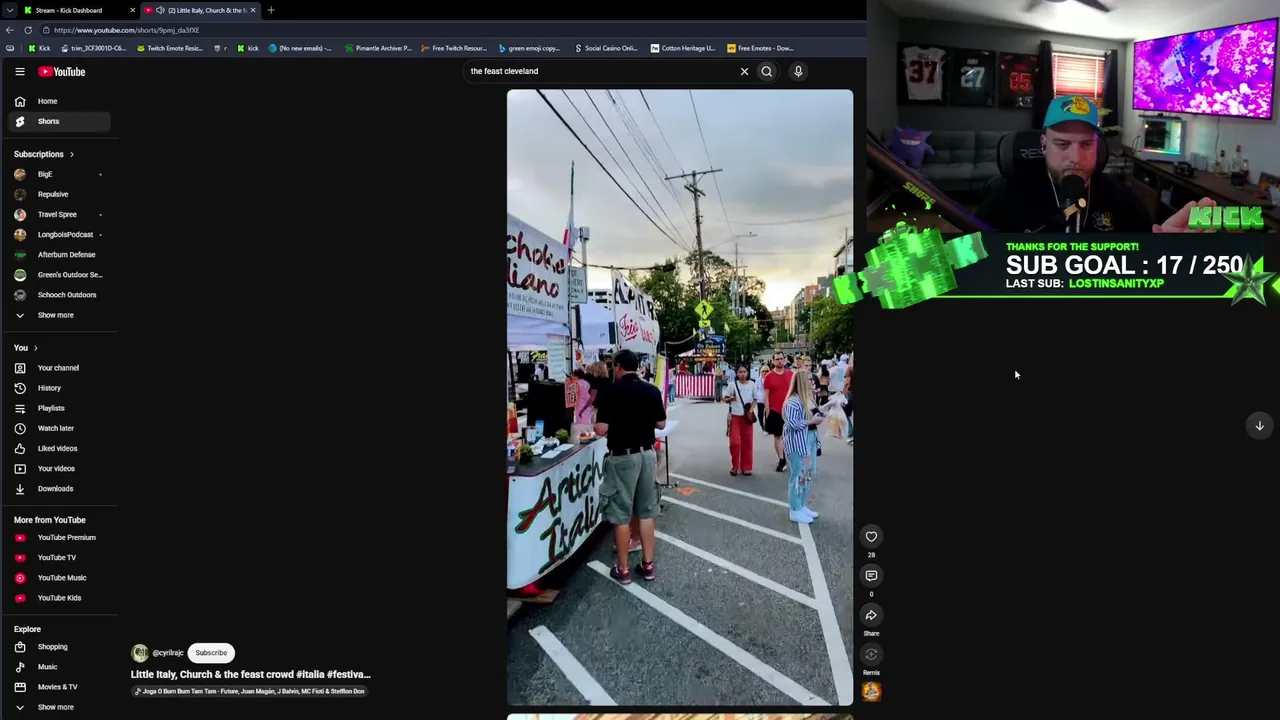Open Downloads
The width and height of the screenshot is (1280, 720).
coord(59,489)
